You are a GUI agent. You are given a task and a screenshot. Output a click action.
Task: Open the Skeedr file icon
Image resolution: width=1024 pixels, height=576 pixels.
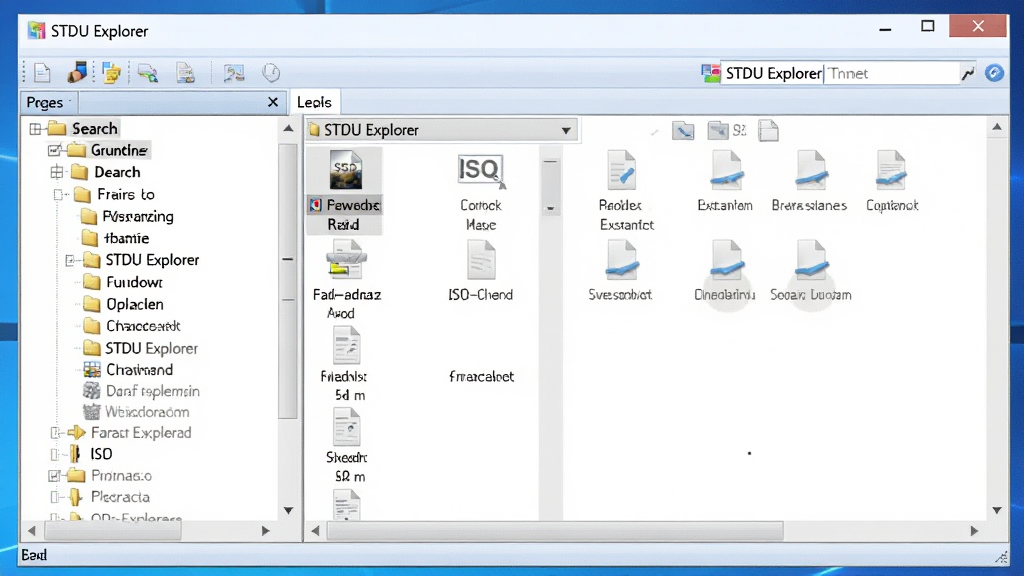346,427
